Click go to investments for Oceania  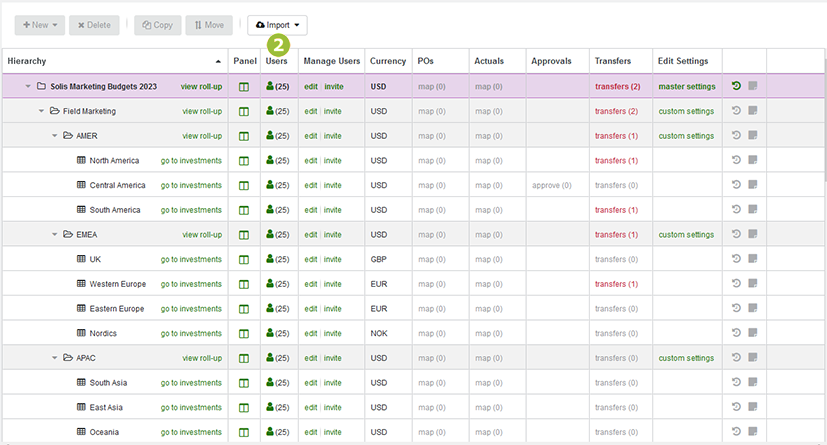point(191,432)
